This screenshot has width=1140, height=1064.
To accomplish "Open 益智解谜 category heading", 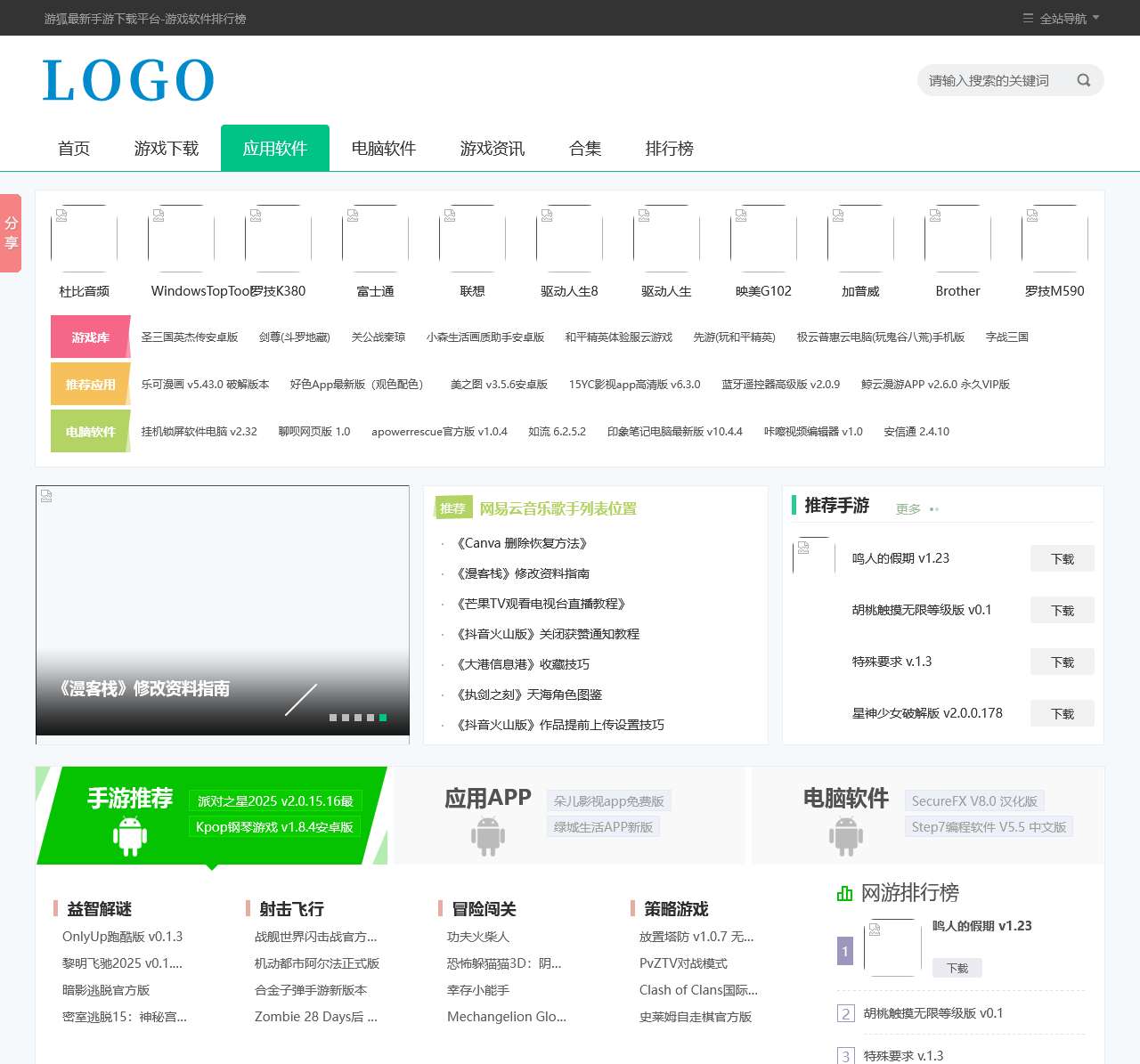I will pyautogui.click(x=100, y=909).
